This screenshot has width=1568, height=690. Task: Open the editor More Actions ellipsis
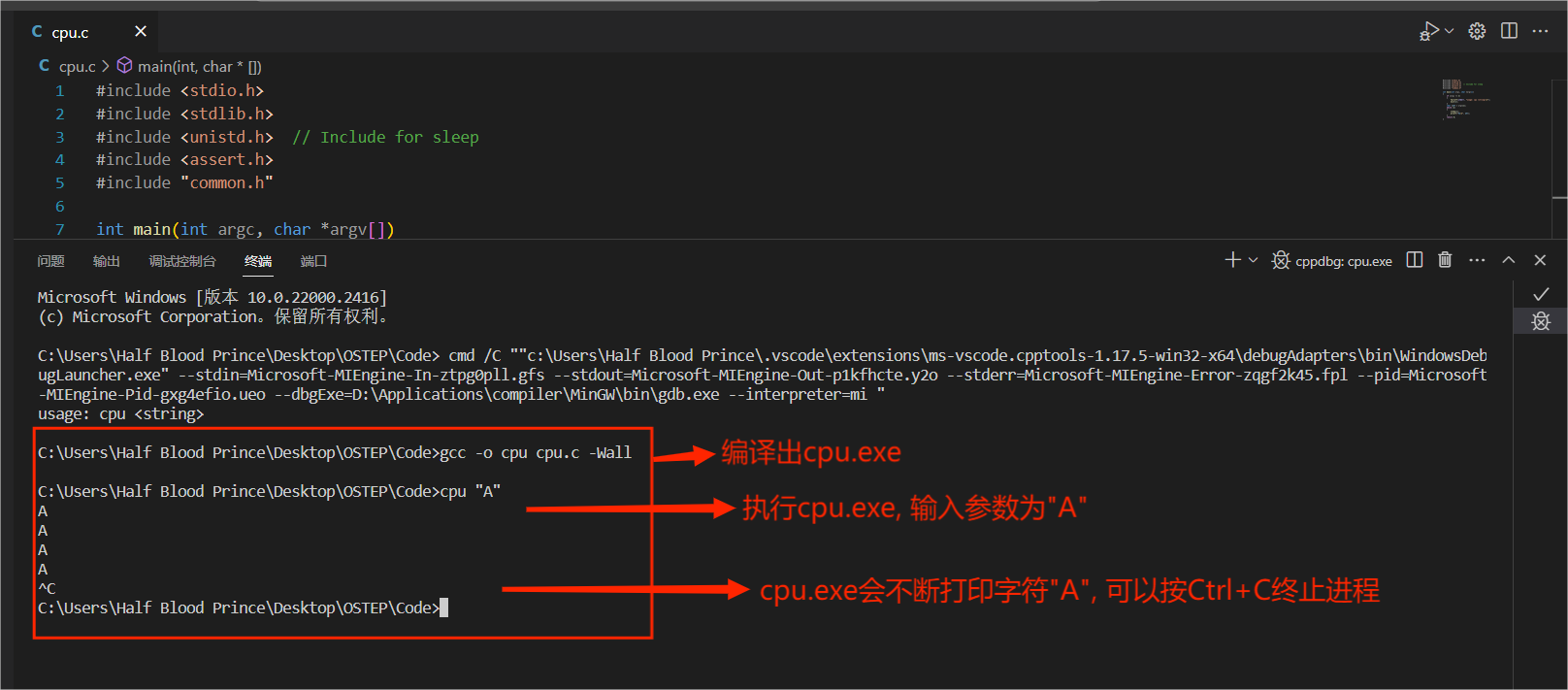click(x=1540, y=31)
